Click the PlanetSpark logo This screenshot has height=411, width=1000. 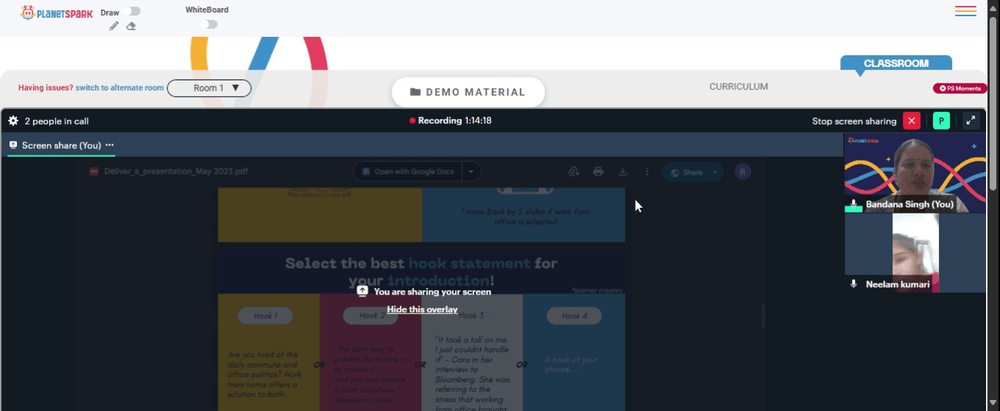pos(56,13)
